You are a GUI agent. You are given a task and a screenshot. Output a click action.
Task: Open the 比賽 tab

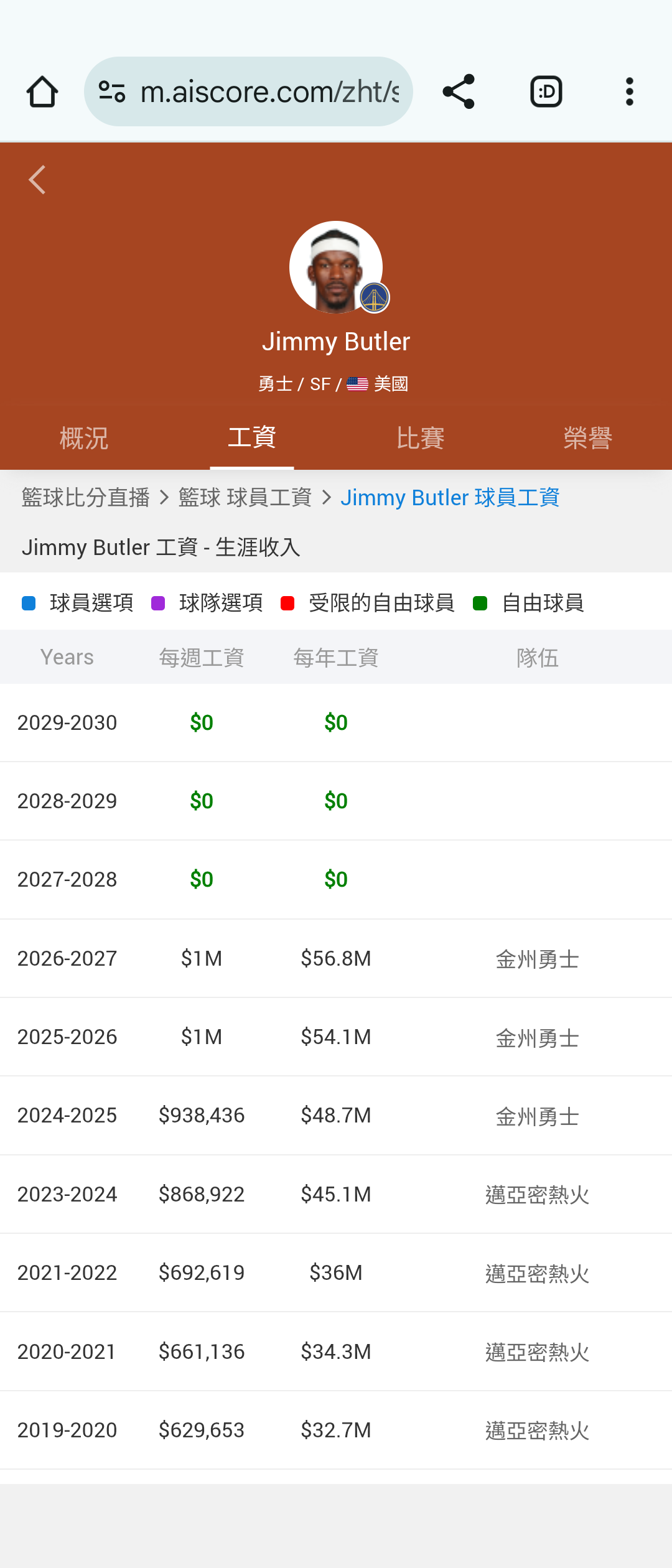[x=420, y=438]
